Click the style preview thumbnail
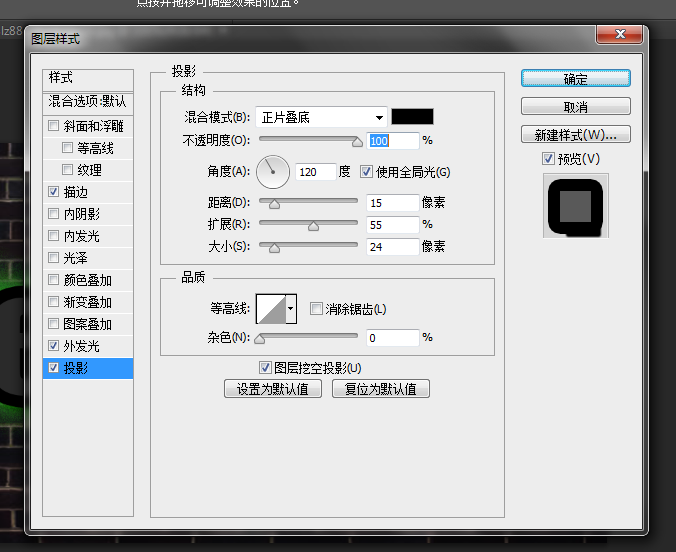 click(x=575, y=206)
